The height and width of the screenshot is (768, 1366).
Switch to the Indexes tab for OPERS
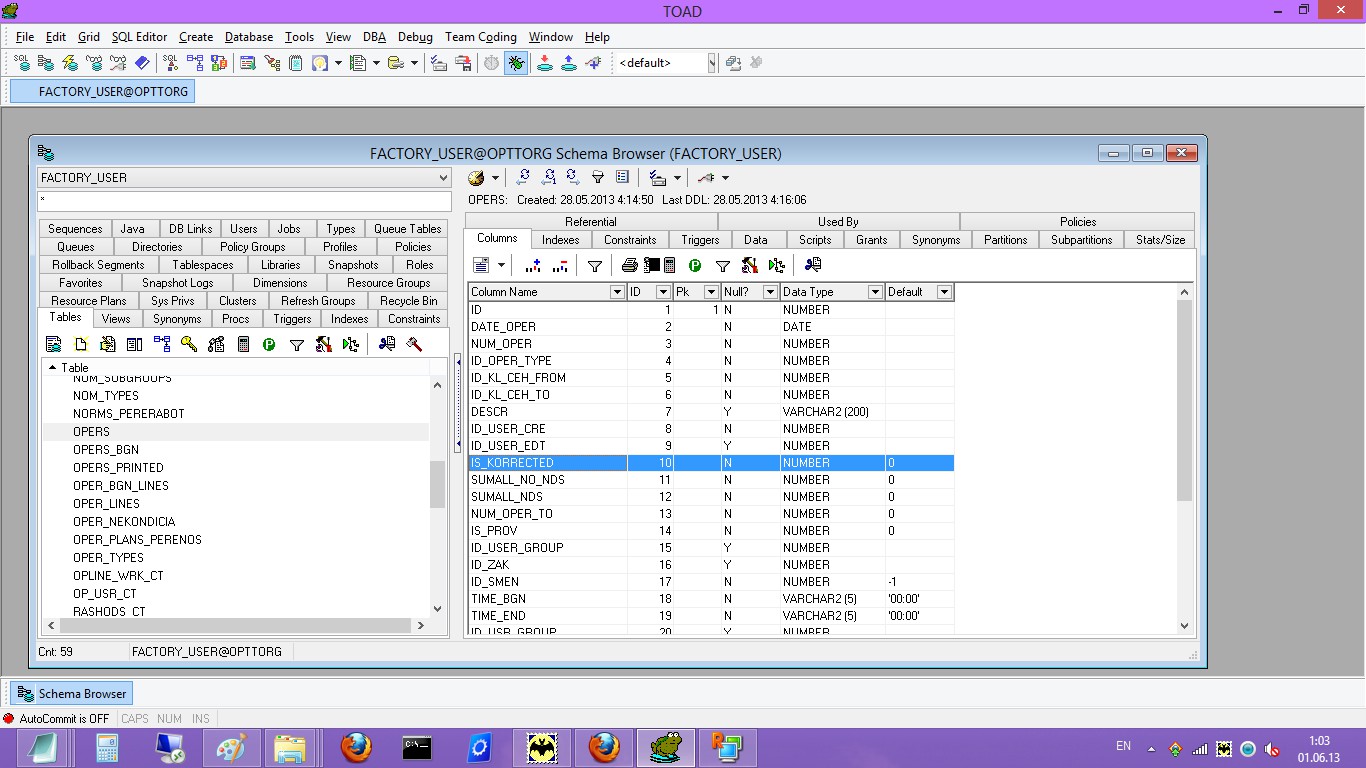560,240
